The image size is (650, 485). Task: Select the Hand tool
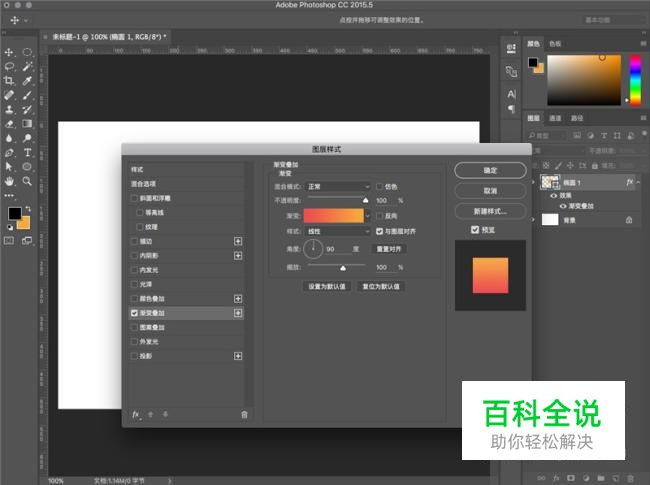(9, 181)
